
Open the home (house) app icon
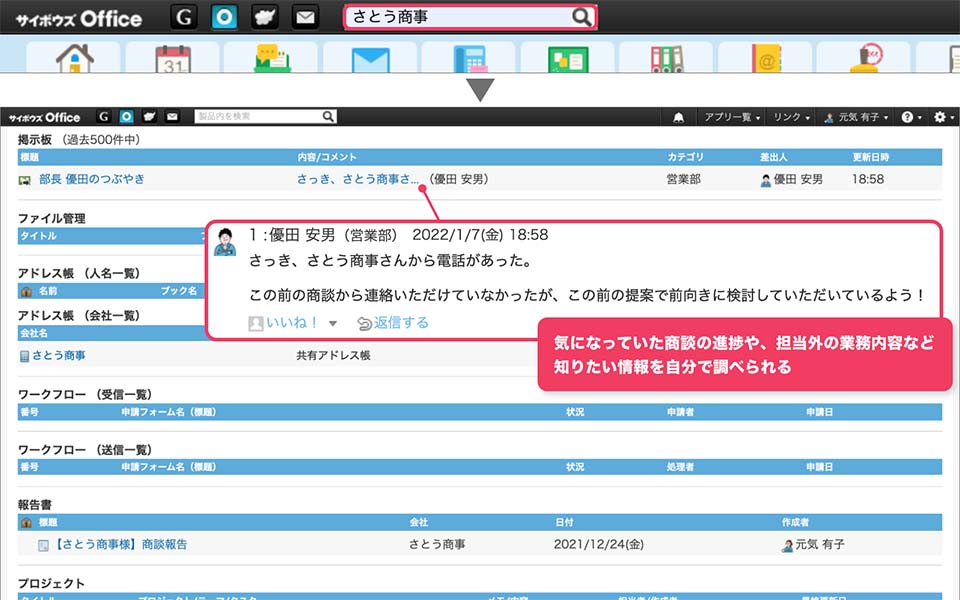[x=75, y=58]
